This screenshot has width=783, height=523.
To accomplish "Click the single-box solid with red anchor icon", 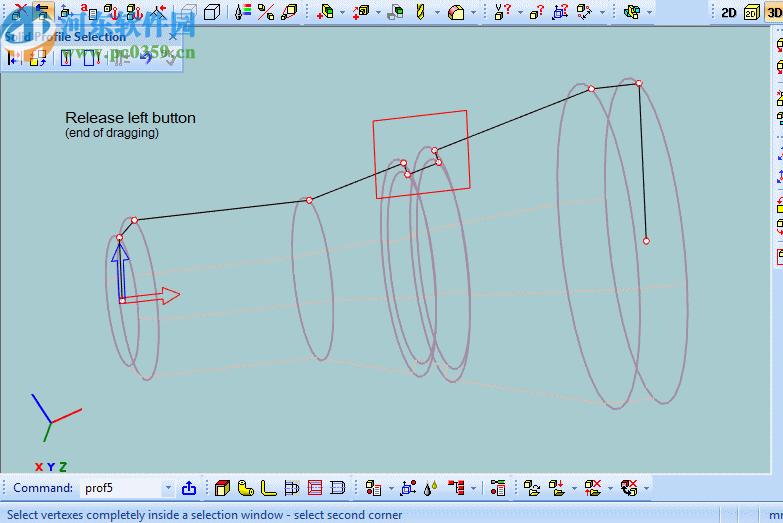I will tap(111, 11).
